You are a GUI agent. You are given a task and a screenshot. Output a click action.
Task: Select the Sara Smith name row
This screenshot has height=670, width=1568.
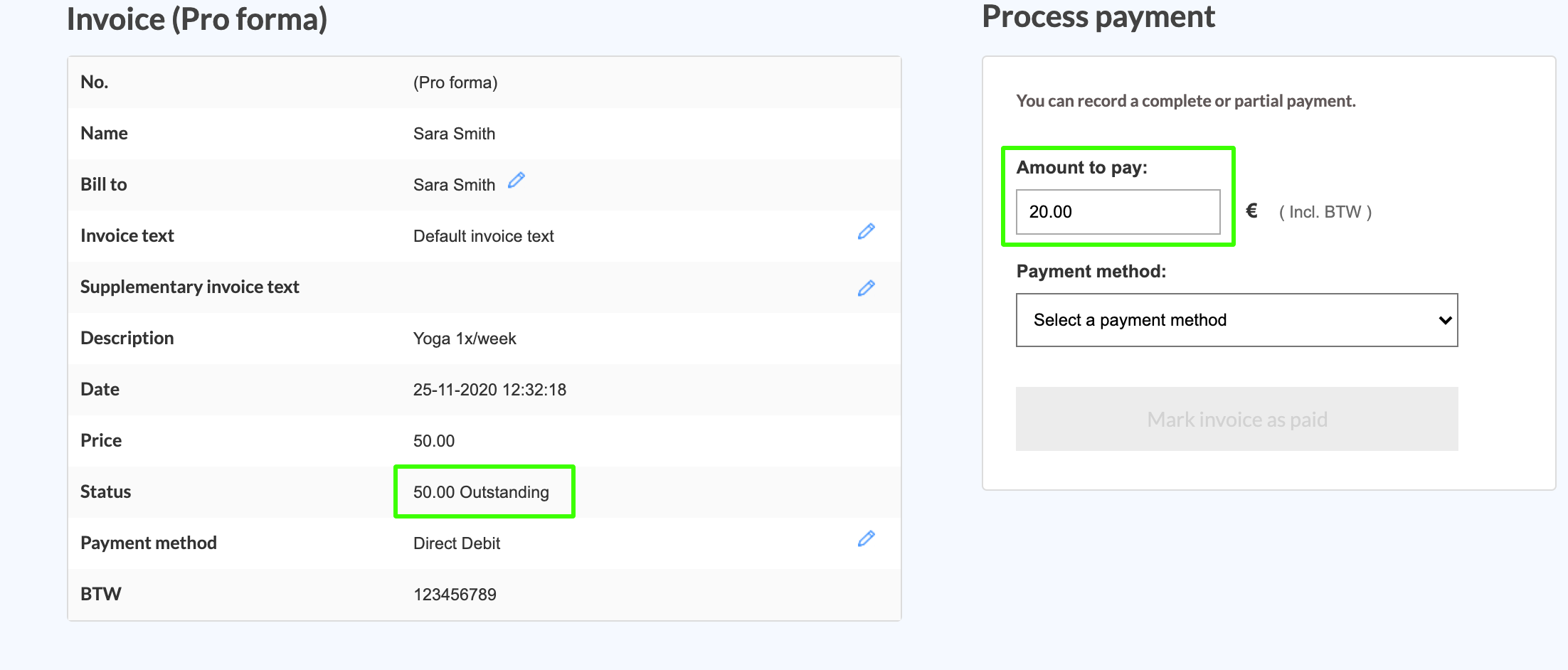[454, 133]
